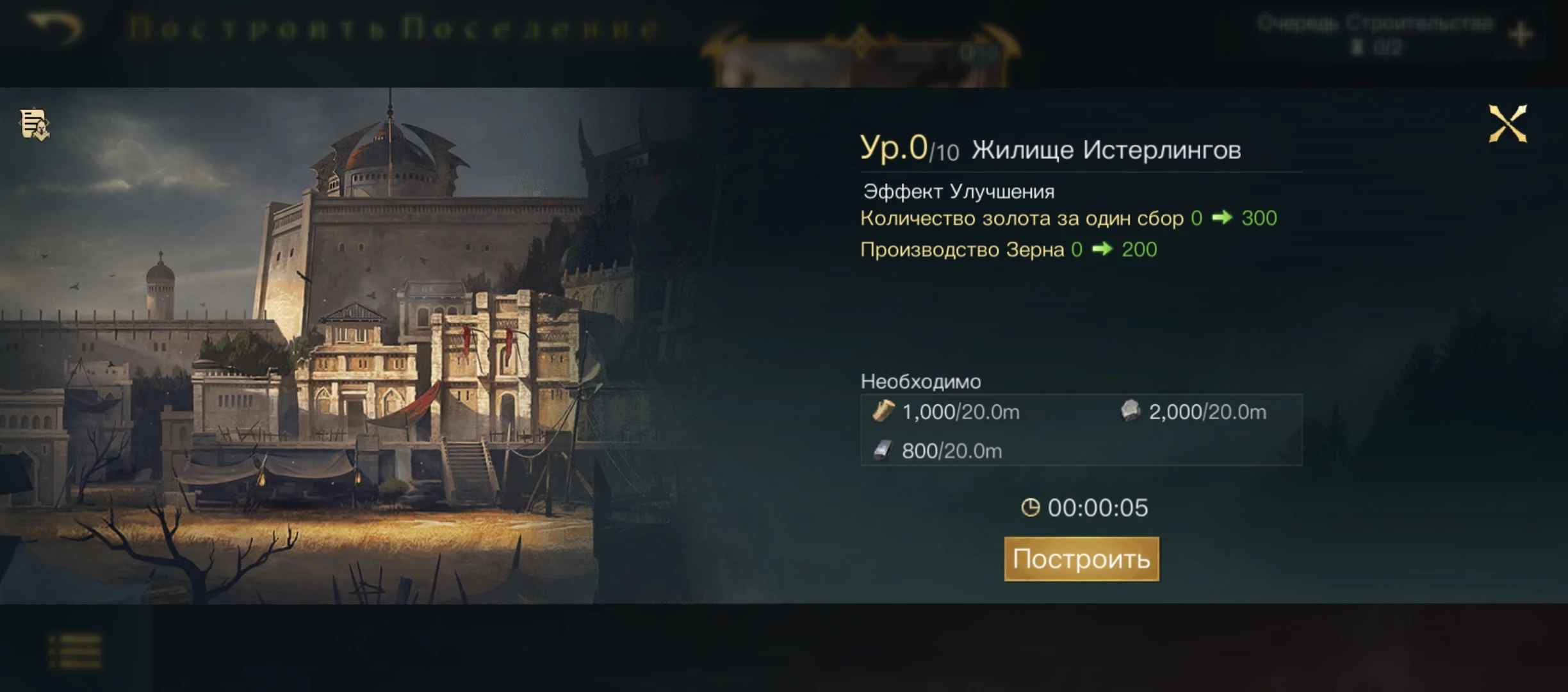Screen dimensions: 1568x692
Task: Click the Построить build button
Action: (x=1081, y=559)
